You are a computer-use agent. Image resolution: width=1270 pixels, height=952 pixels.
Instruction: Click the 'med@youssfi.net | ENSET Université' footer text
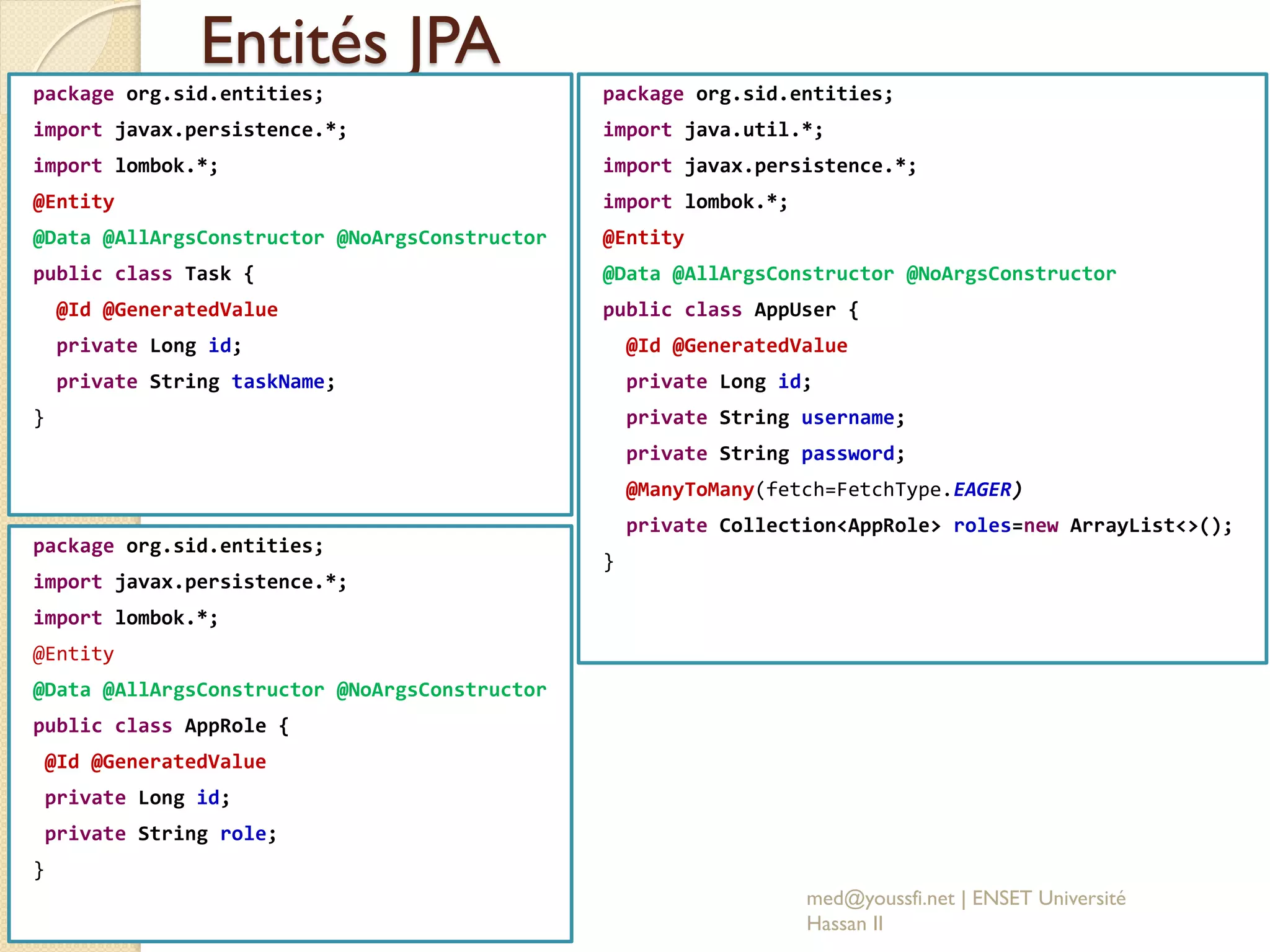pyautogui.click(x=966, y=898)
